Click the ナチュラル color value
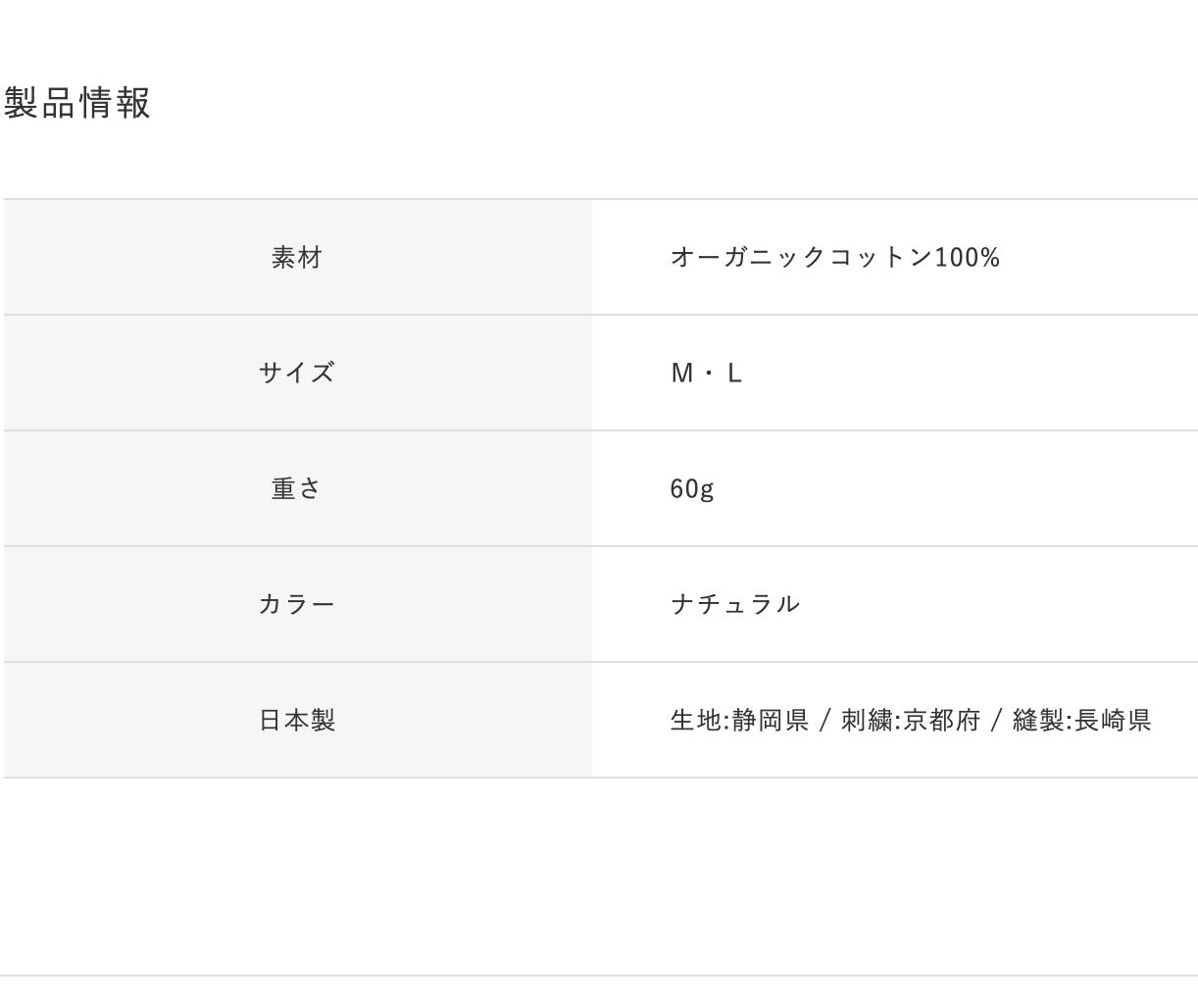Image resolution: width=1198 pixels, height=1008 pixels. coord(735,605)
